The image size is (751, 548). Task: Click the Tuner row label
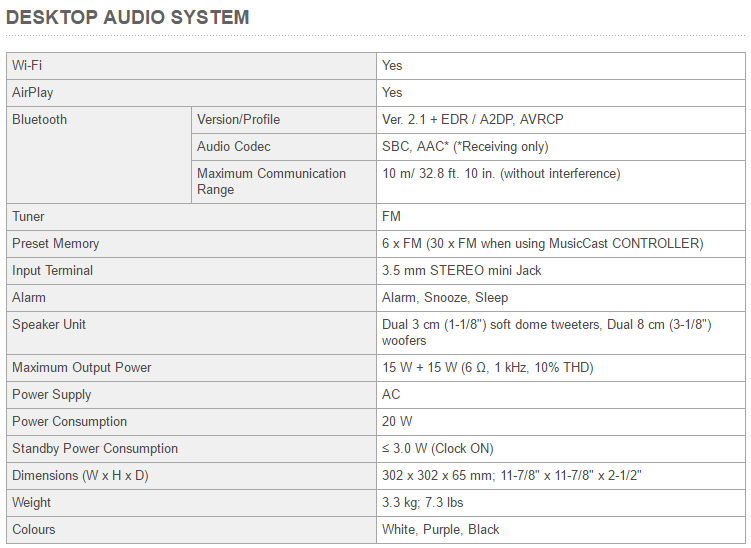pos(28,216)
